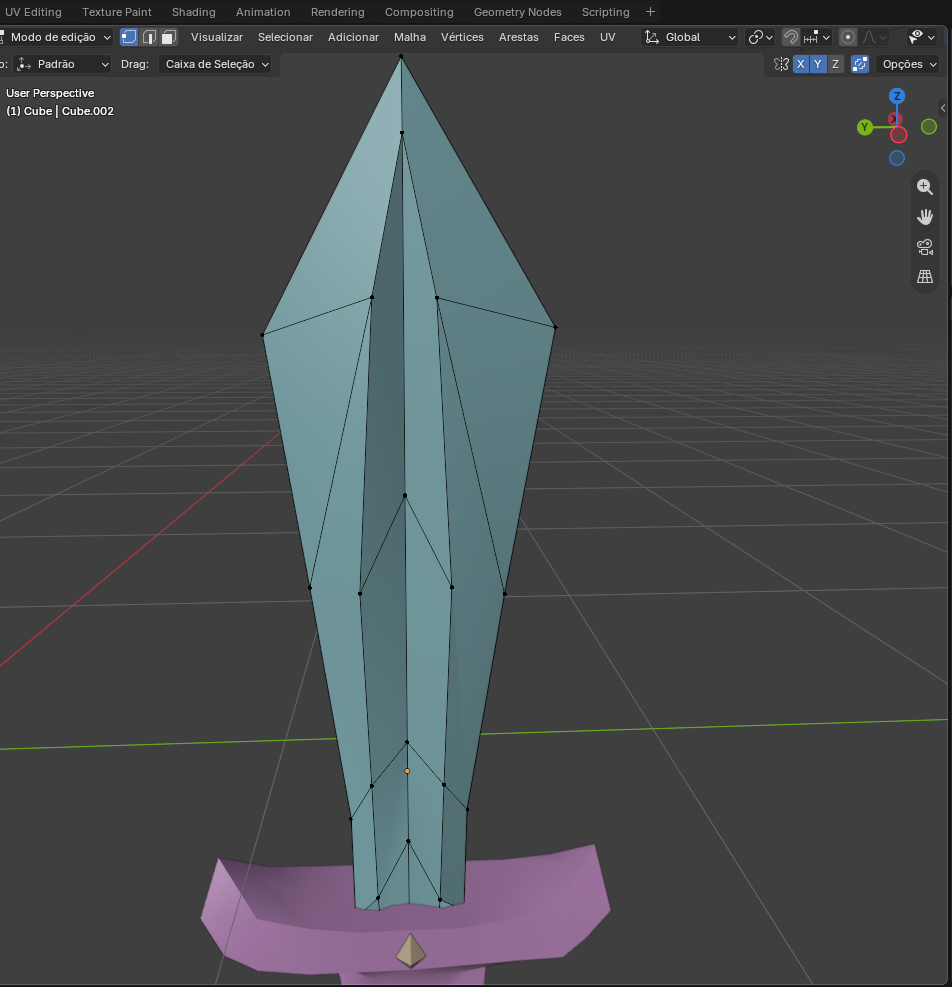Toggle Z axis mirror
Image resolution: width=952 pixels, height=987 pixels.
click(836, 64)
